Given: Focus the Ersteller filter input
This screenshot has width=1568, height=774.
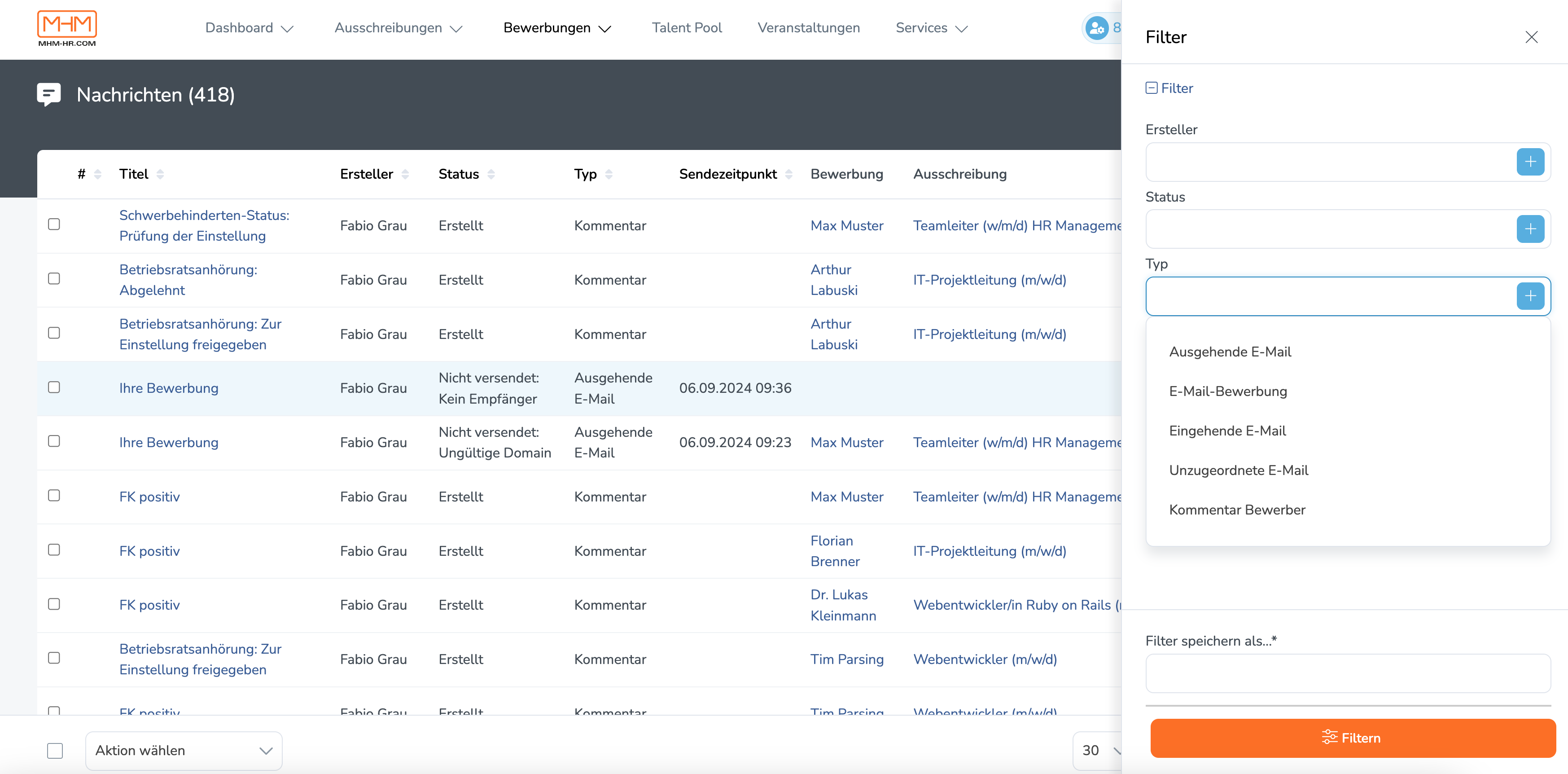Looking at the screenshot, I should (x=1330, y=162).
